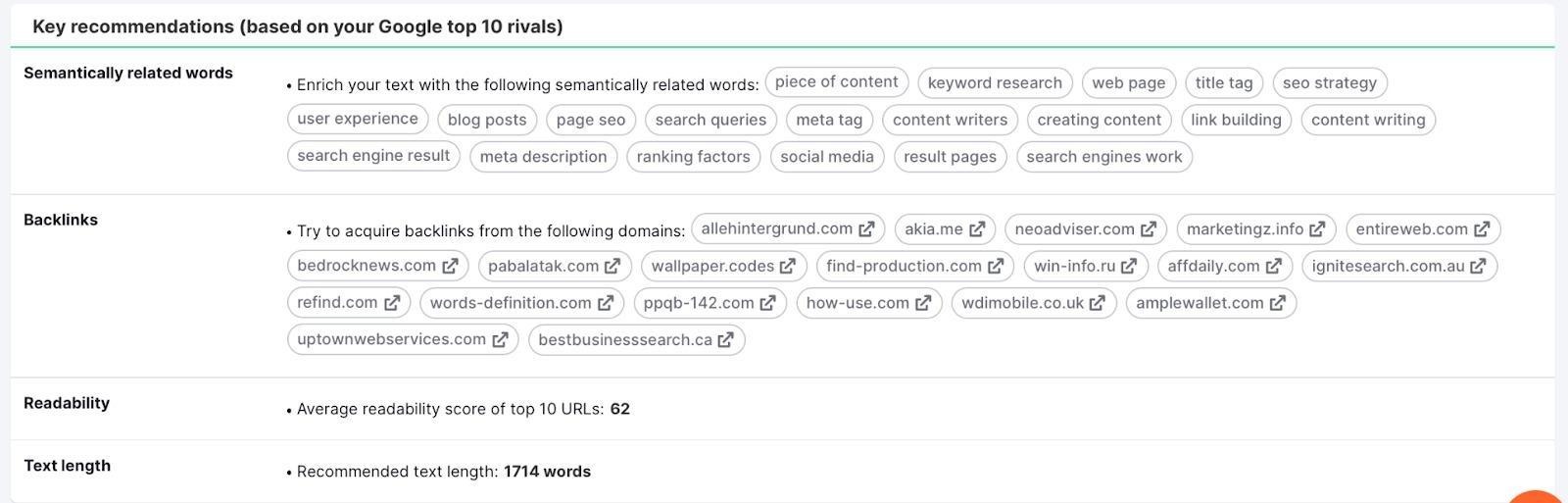Screen dimensions: 1568x503
Task: Select the 'content writers' tag
Action: tap(951, 119)
